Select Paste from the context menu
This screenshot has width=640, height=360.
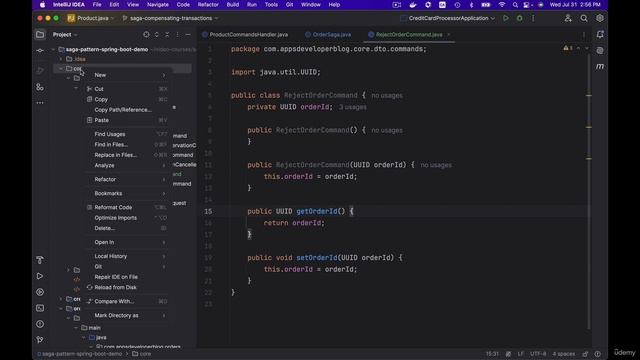[x=127, y=120]
